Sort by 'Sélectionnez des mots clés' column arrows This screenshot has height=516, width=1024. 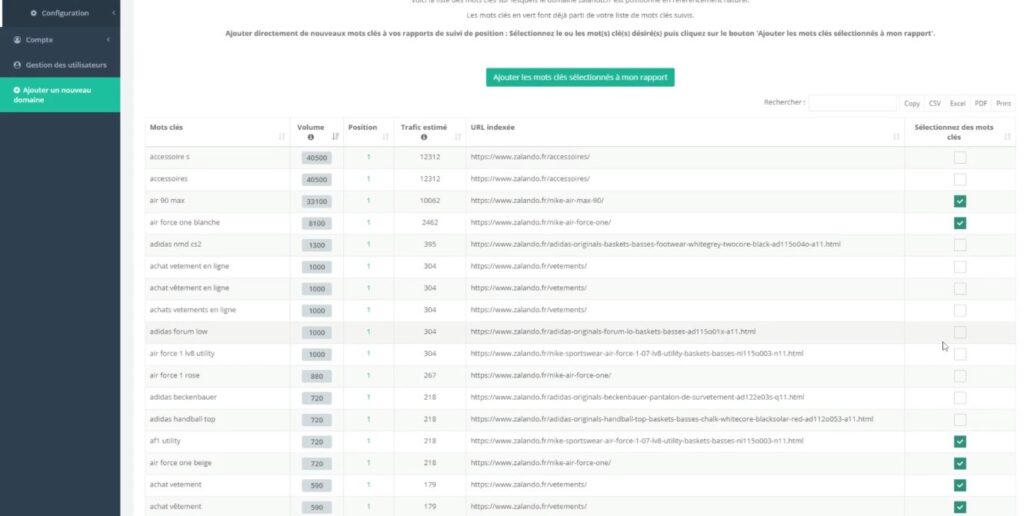pyautogui.click(x=1007, y=137)
